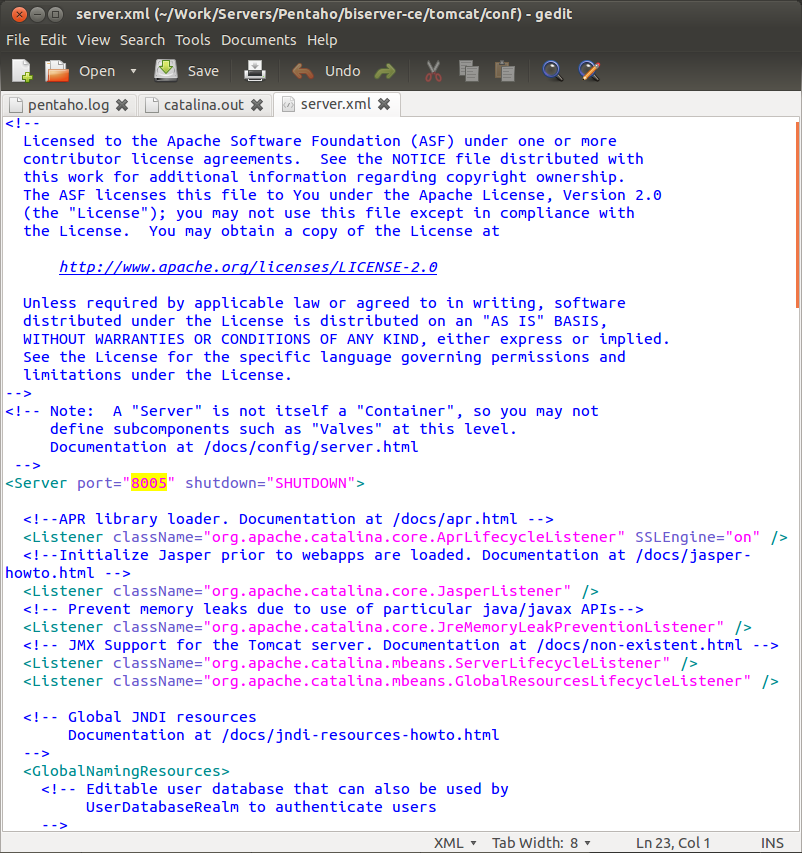Screen dimensions: 802x853
Task: Copy selection with the copy icon
Action: 468,71
